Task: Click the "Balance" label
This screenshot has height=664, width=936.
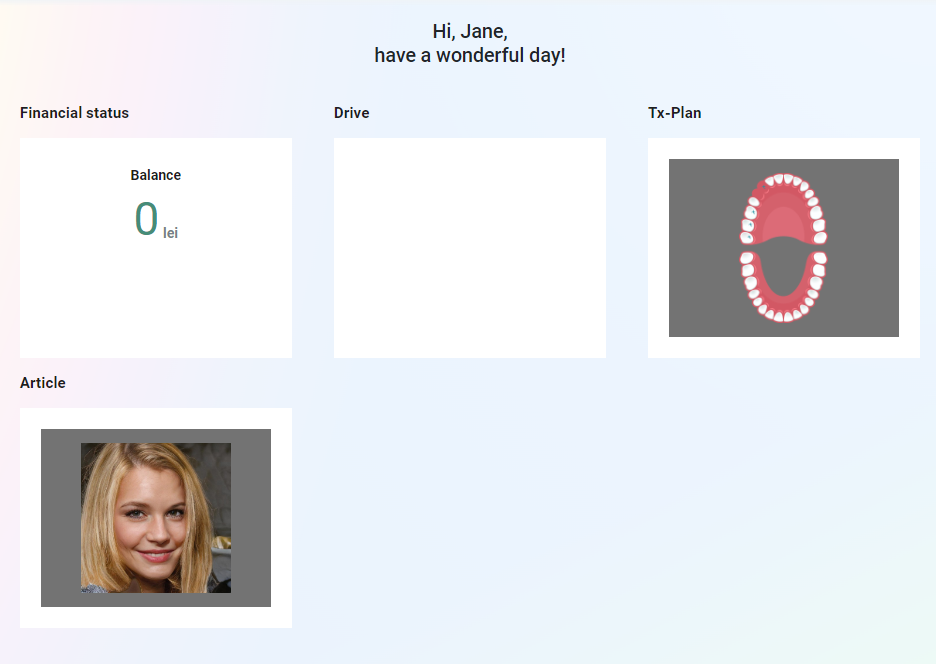Action: (x=156, y=175)
